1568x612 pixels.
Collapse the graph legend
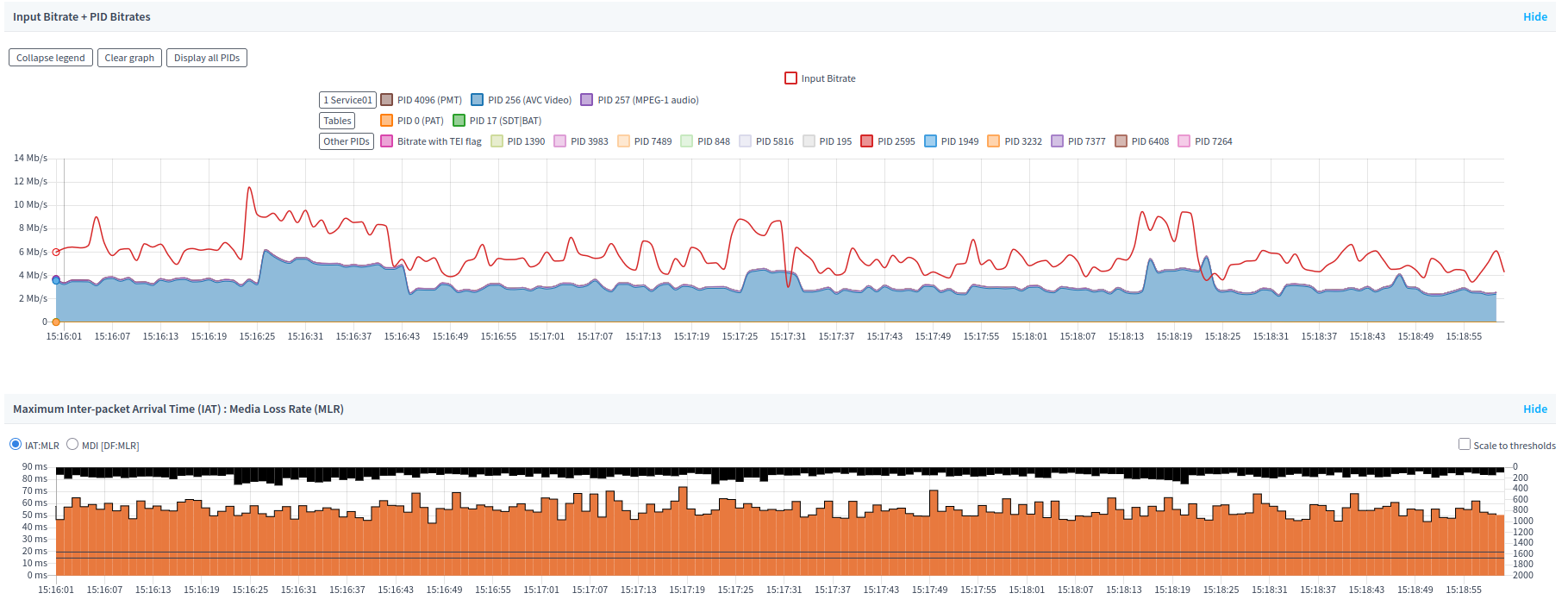pos(51,58)
